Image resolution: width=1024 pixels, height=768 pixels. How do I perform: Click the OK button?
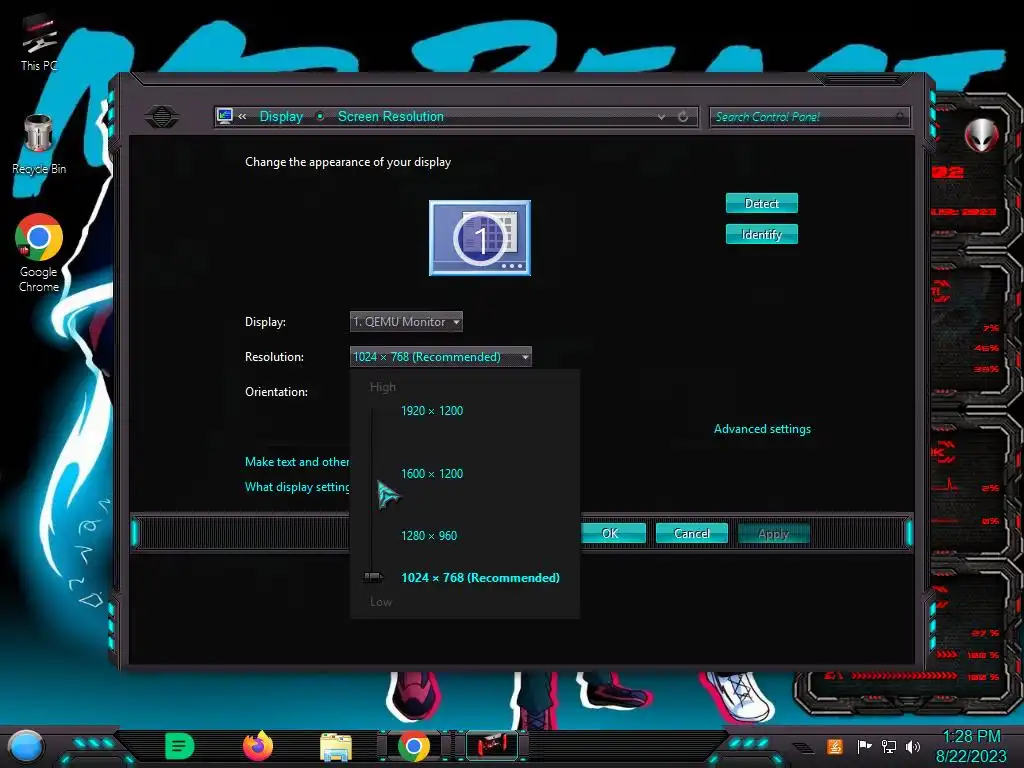[613, 534]
